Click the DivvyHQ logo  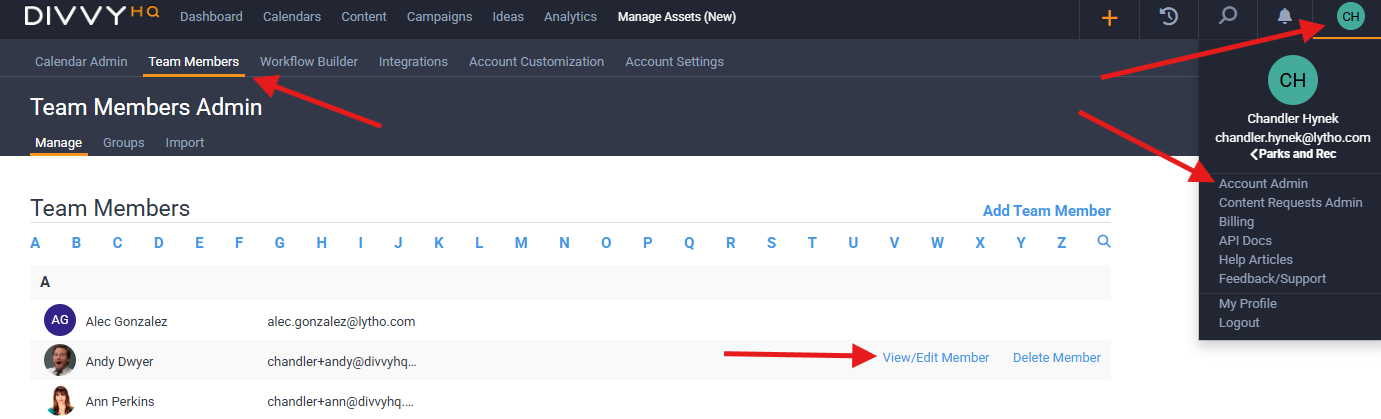pos(91,16)
